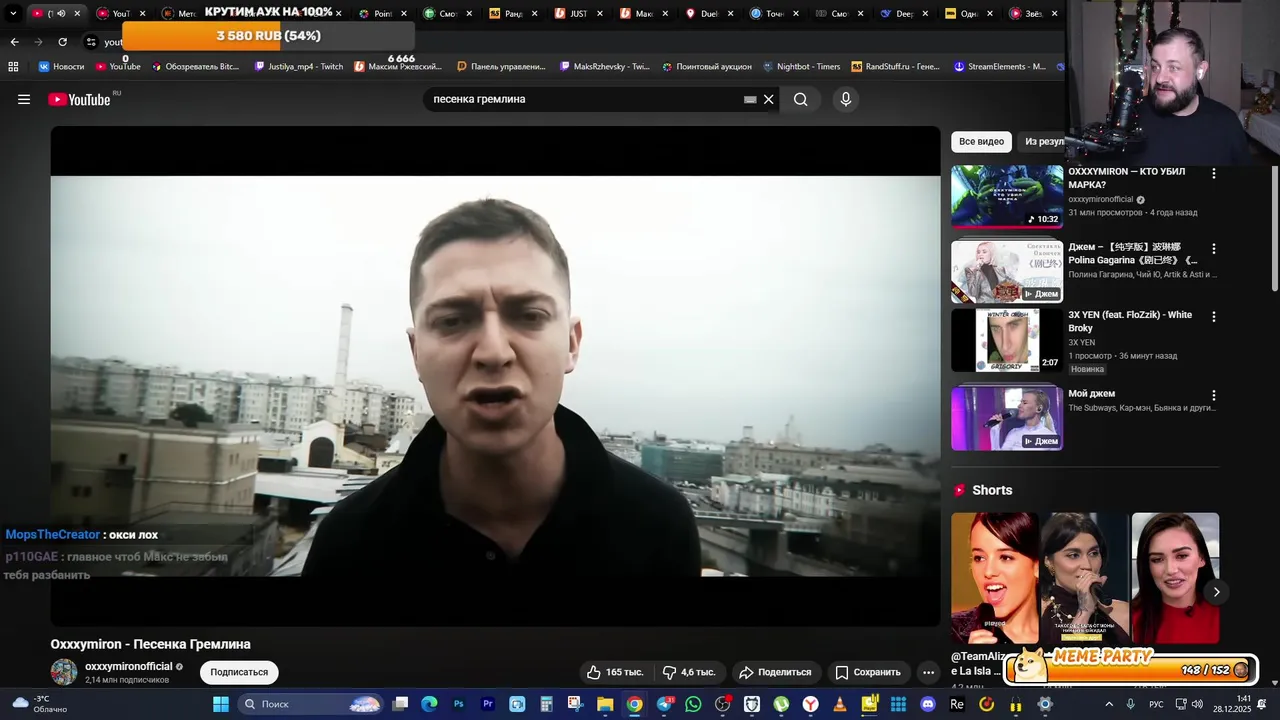Show next Shorts with arrow

pyautogui.click(x=1216, y=592)
